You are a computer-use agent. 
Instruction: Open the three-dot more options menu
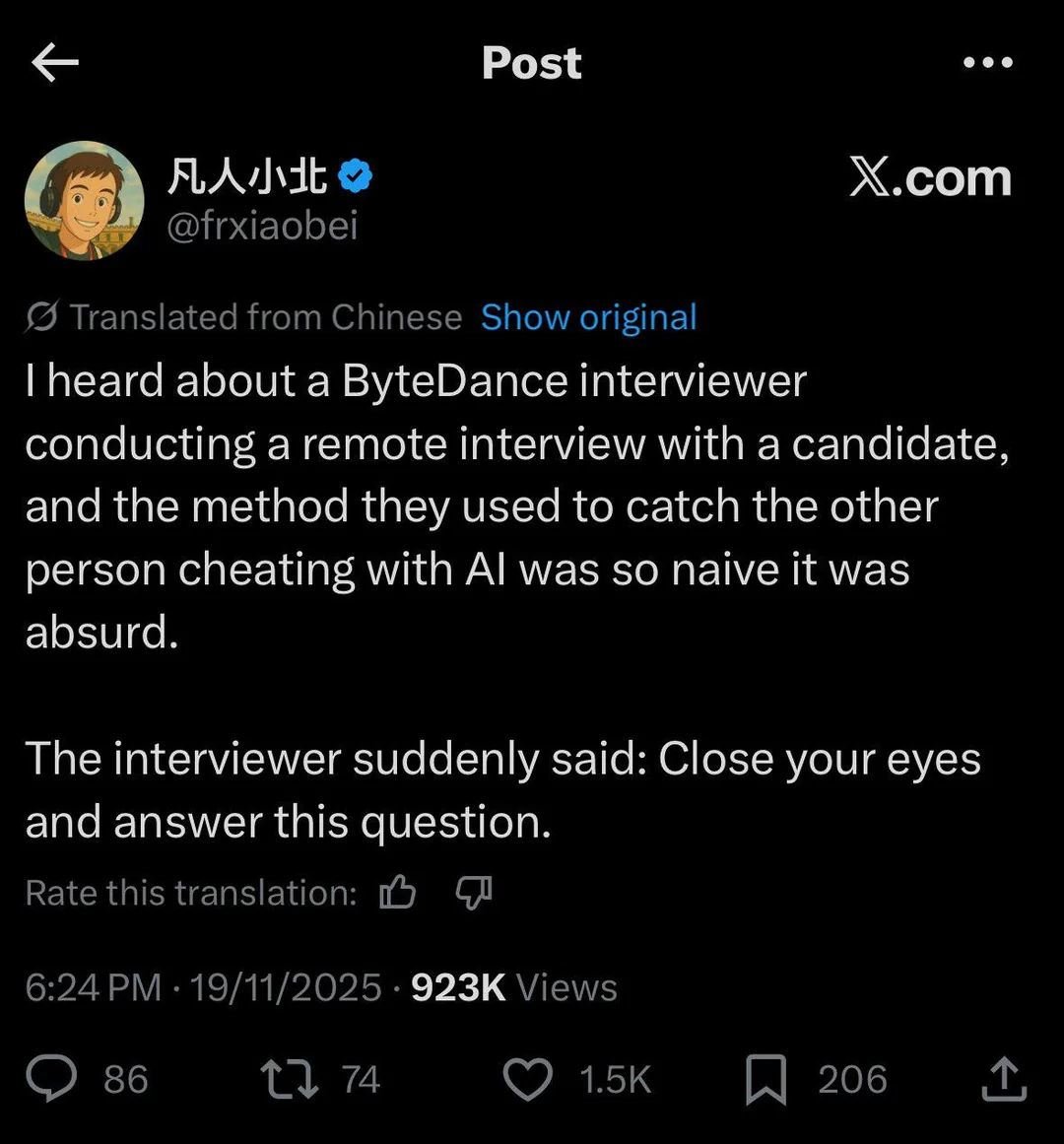point(987,63)
